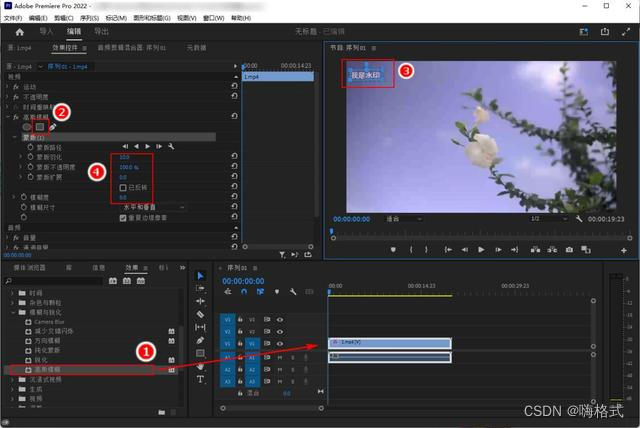Click the Extract button in Program Monitor
This screenshot has width=640, height=428.
coord(552,250)
